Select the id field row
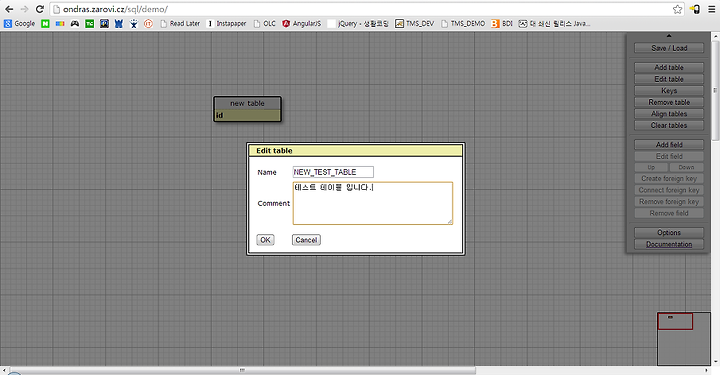The height and width of the screenshot is (375, 720). tap(247, 115)
